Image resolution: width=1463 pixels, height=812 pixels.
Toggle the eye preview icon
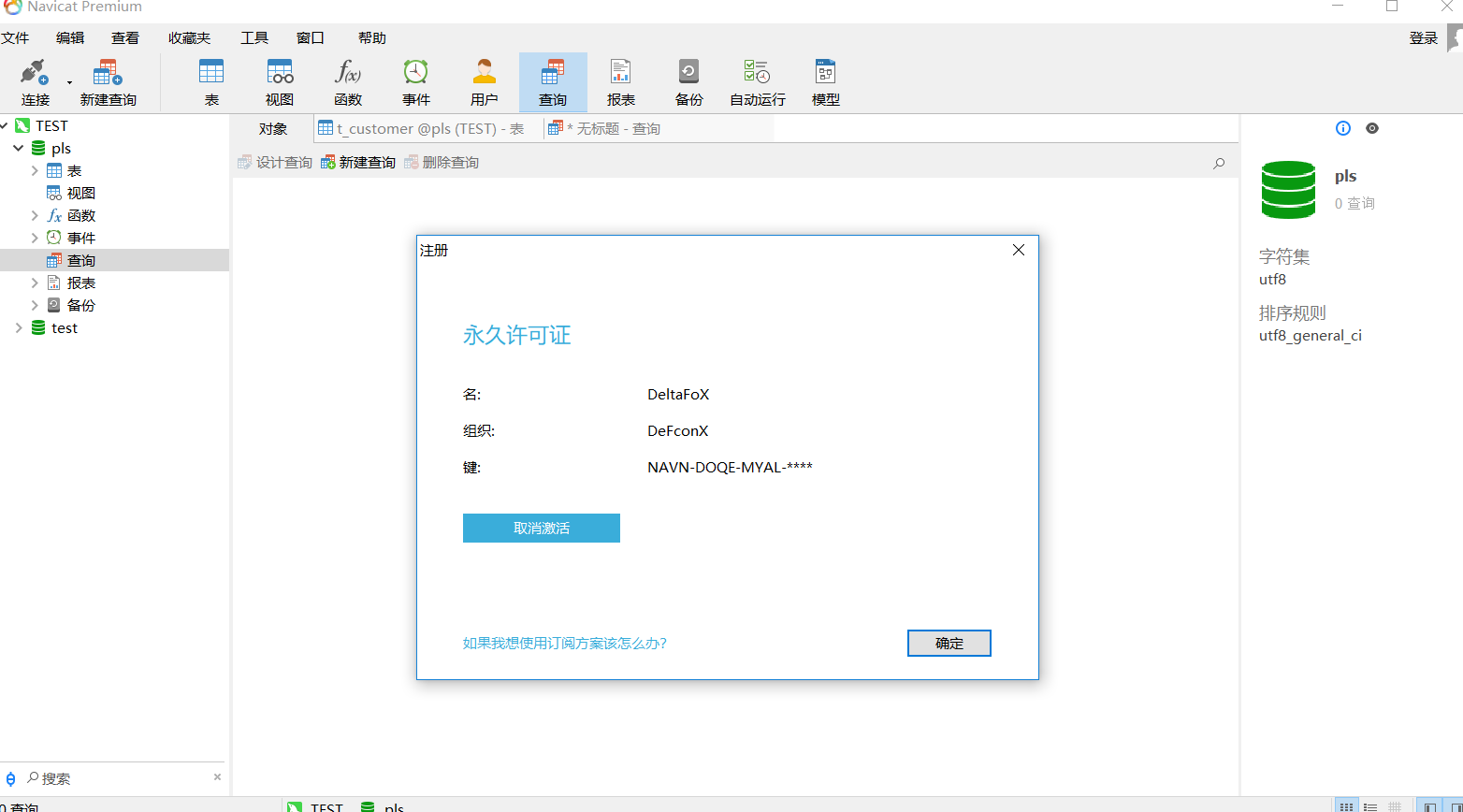1372,128
